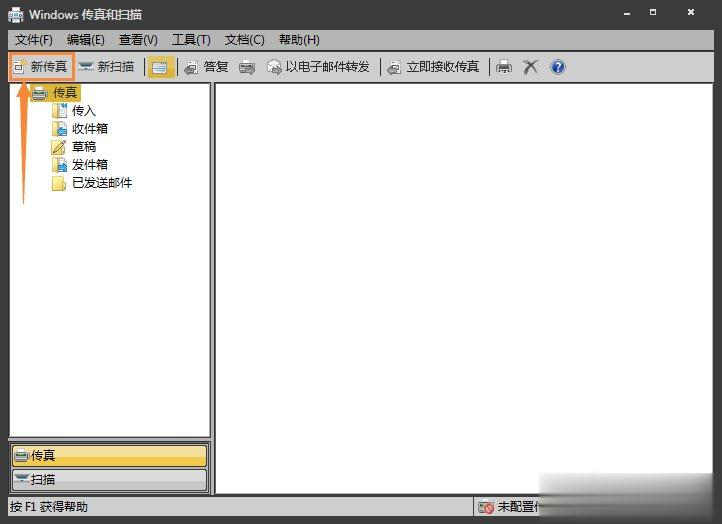Image resolution: width=722 pixels, height=524 pixels.
Task: Toggle the preview pane toolbar icon
Action: point(160,68)
